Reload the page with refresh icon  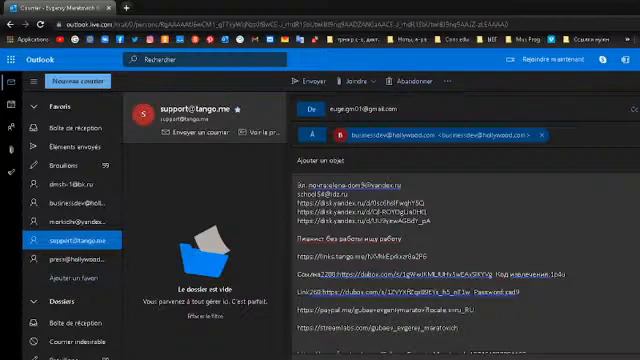pyautogui.click(x=40, y=24)
